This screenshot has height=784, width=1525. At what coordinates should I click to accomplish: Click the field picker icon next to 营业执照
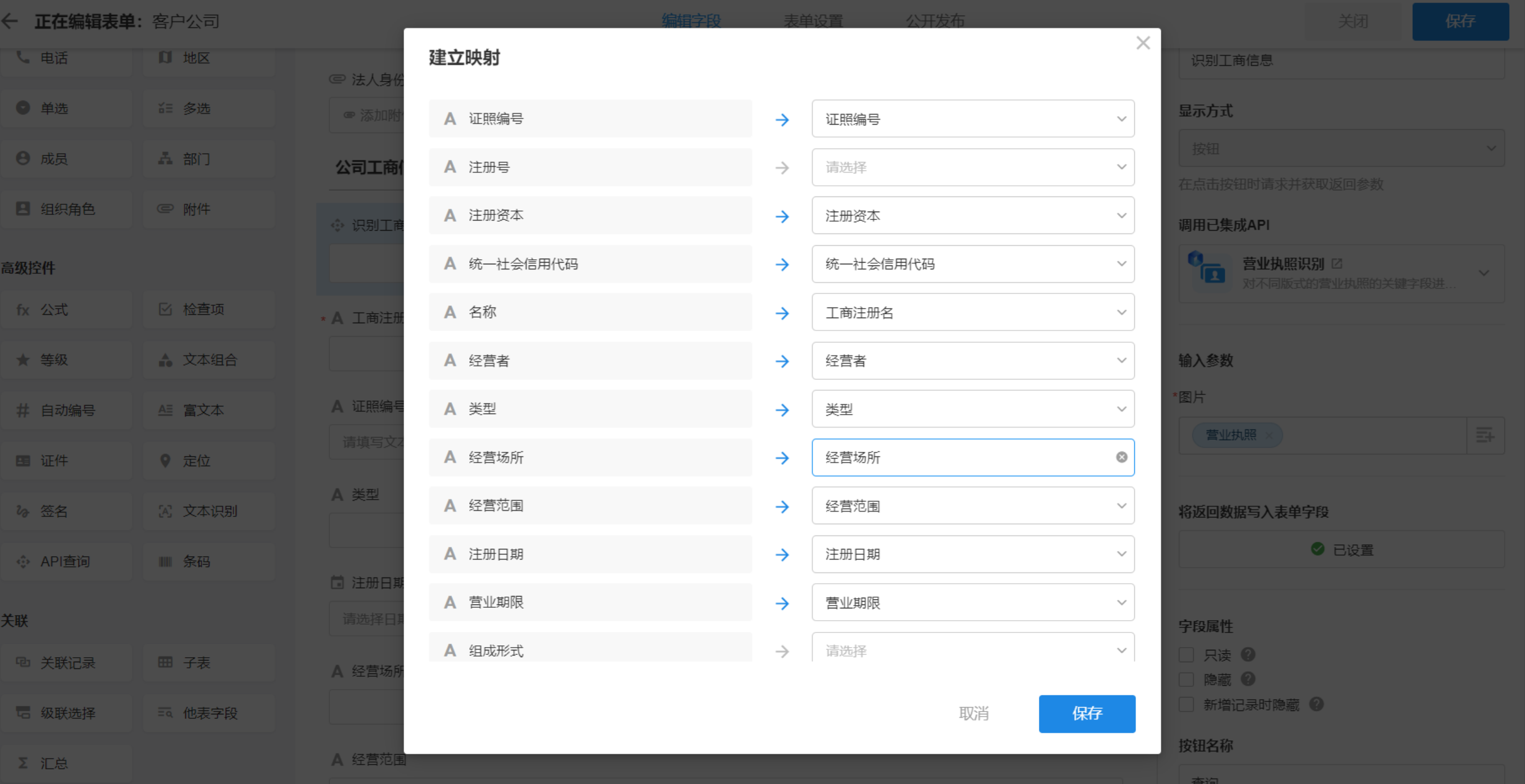pos(1485,435)
